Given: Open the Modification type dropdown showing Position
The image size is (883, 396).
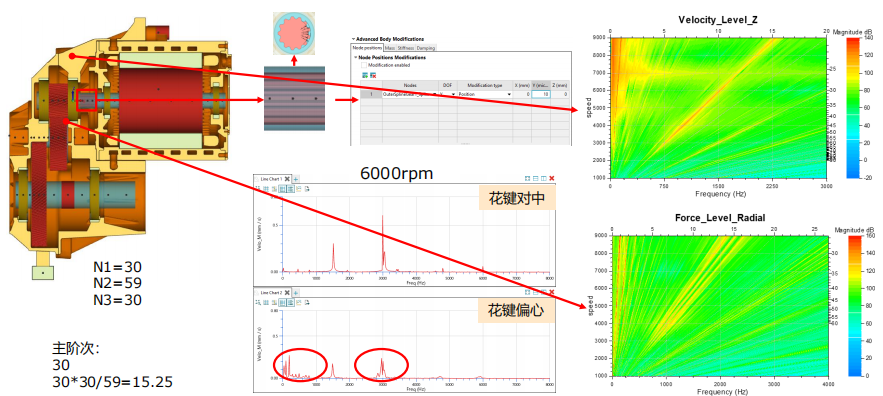Looking at the screenshot, I should click(x=509, y=94).
